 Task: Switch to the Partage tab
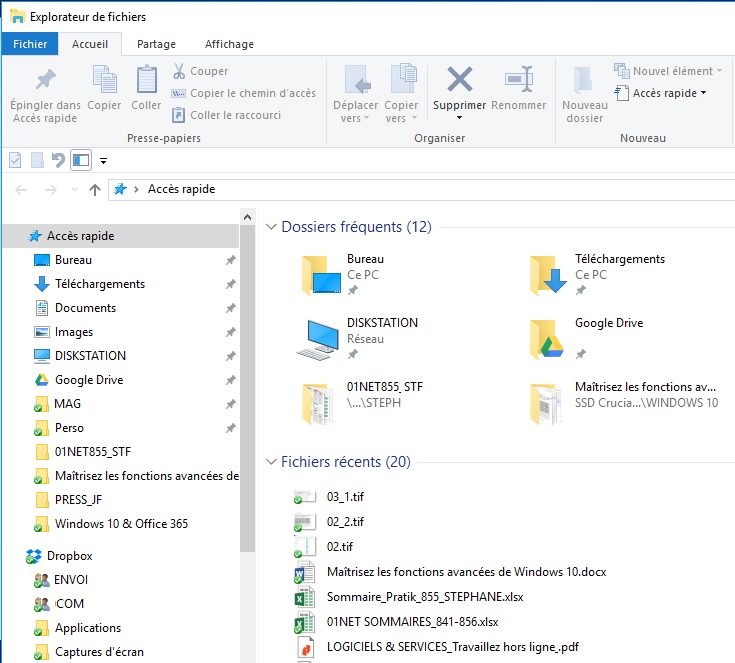click(x=157, y=44)
